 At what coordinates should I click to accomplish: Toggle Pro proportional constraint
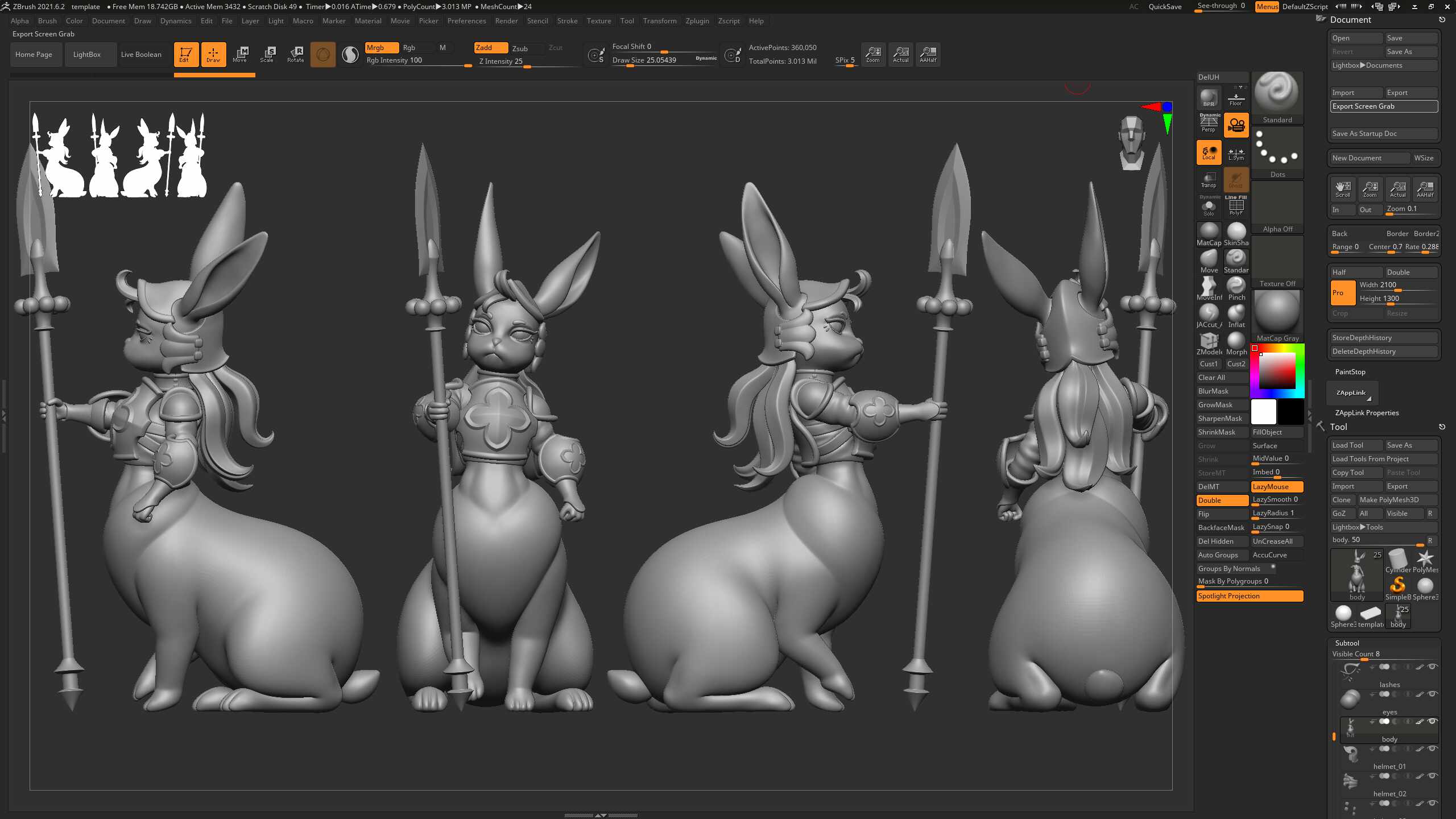point(1342,293)
